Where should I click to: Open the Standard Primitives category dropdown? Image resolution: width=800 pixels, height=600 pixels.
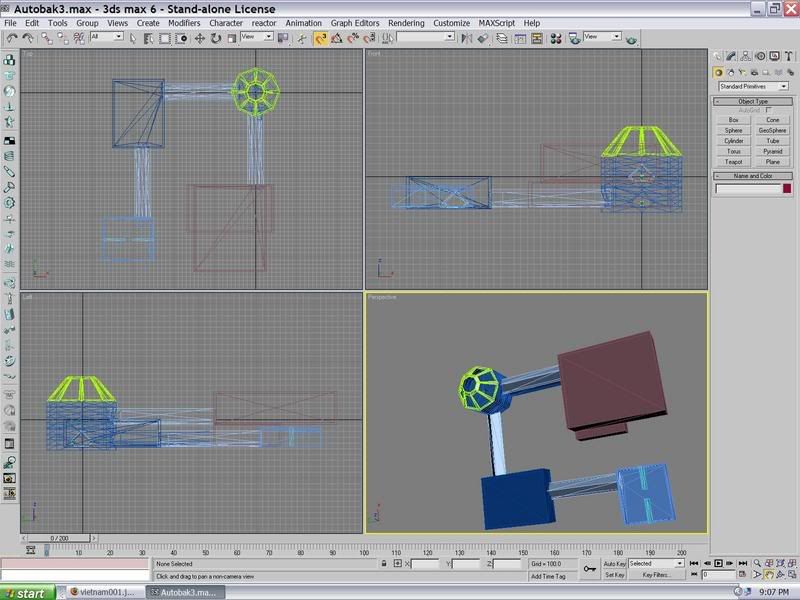pyautogui.click(x=753, y=86)
